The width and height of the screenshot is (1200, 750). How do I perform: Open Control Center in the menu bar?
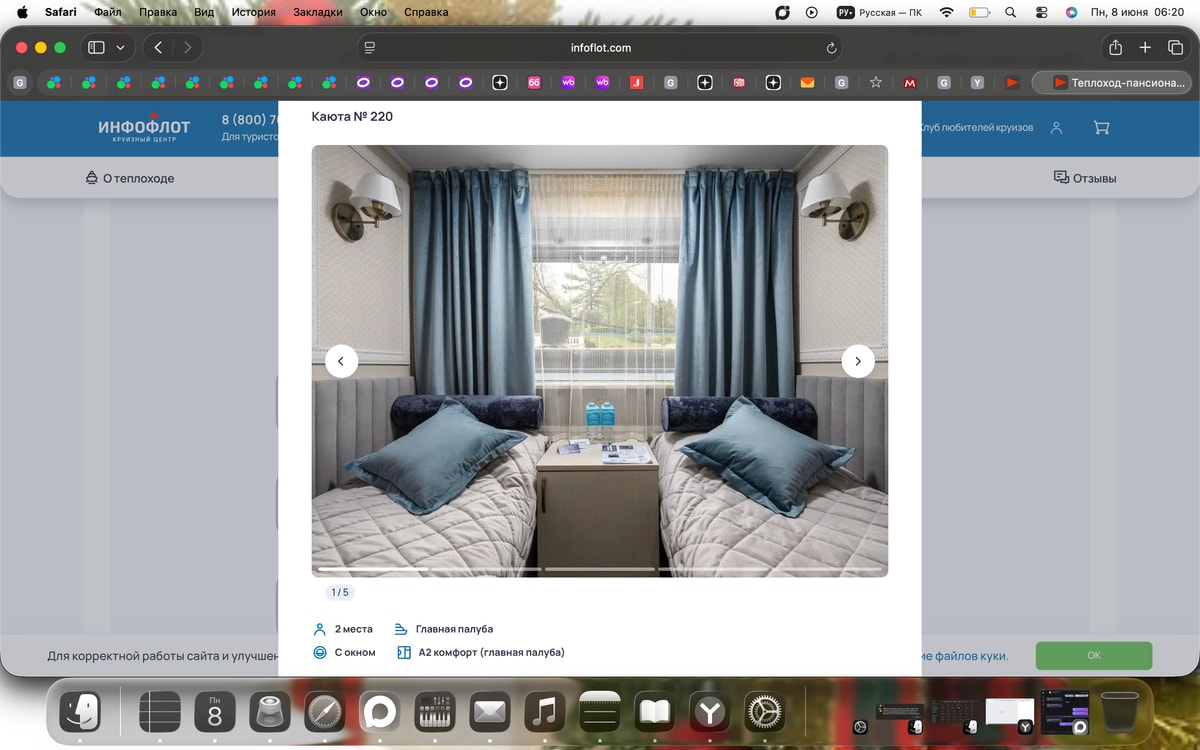pyautogui.click(x=1041, y=12)
